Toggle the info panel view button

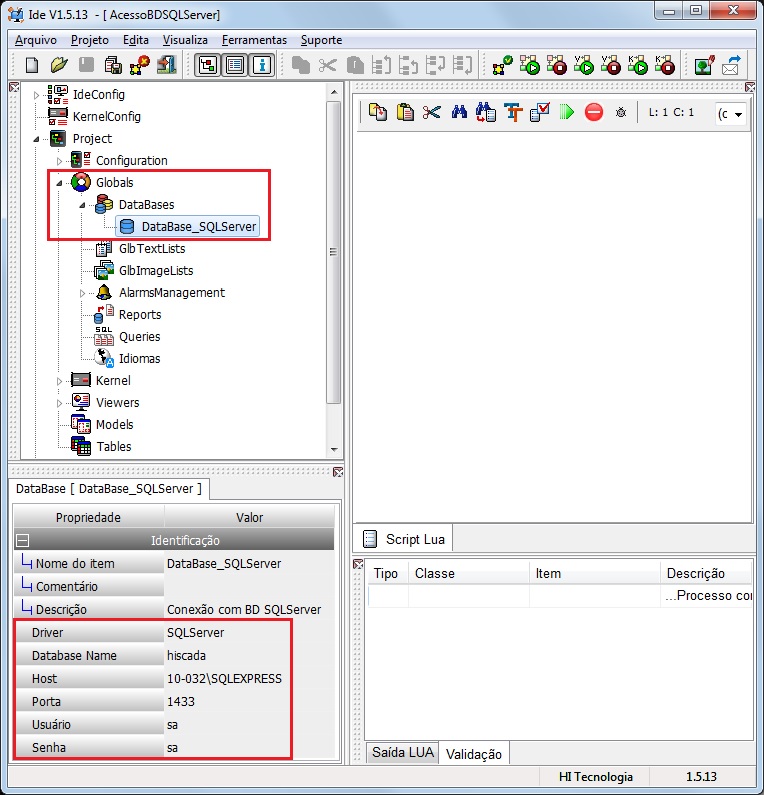pyautogui.click(x=262, y=65)
